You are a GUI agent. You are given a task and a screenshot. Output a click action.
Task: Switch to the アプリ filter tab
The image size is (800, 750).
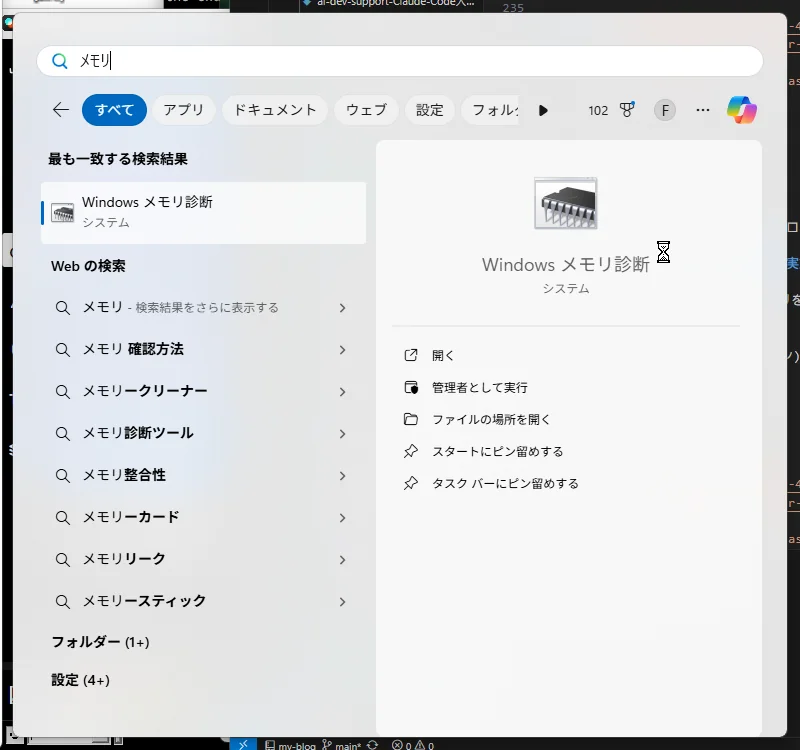coord(183,110)
